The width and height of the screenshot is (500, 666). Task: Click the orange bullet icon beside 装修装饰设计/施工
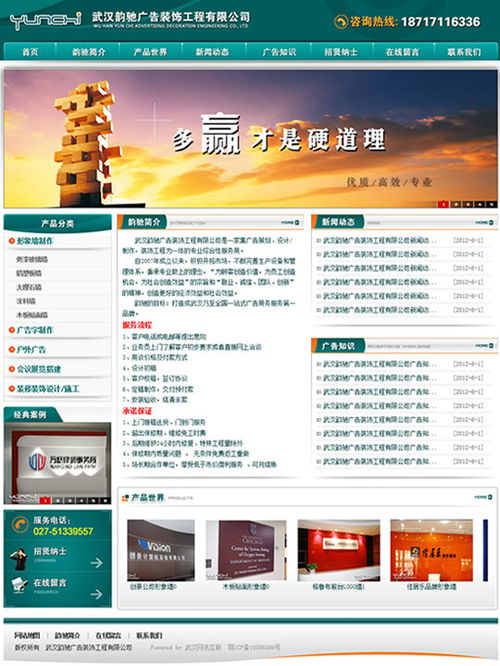coord(11,389)
